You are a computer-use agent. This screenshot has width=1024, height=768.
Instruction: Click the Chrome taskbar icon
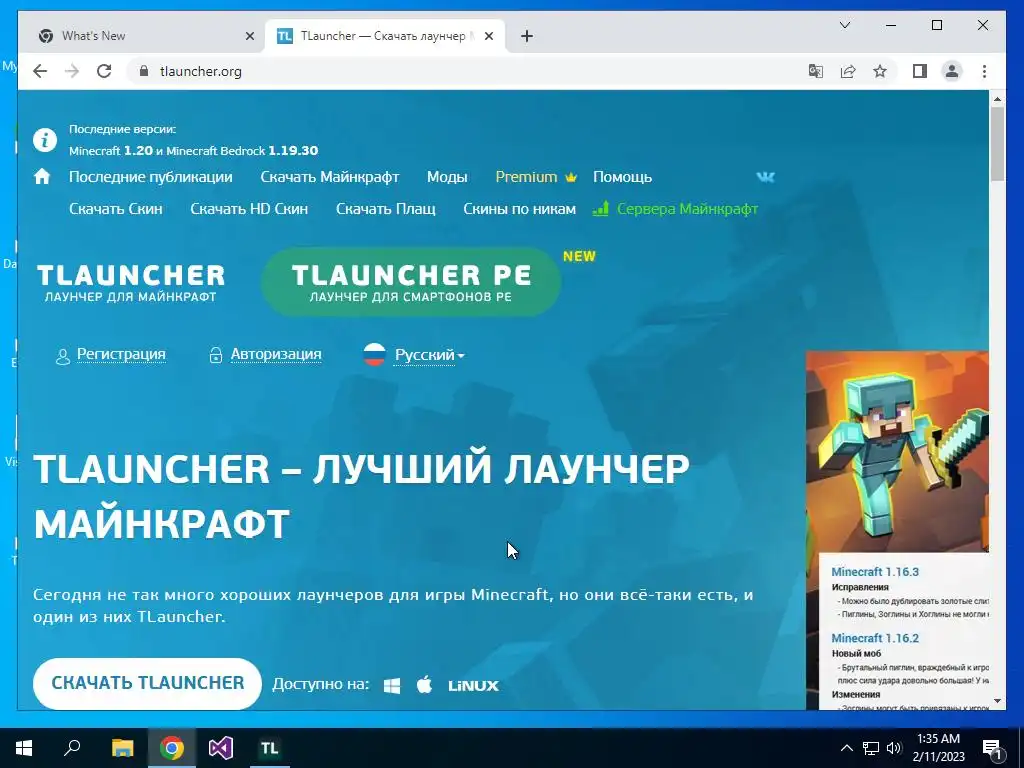tap(172, 748)
